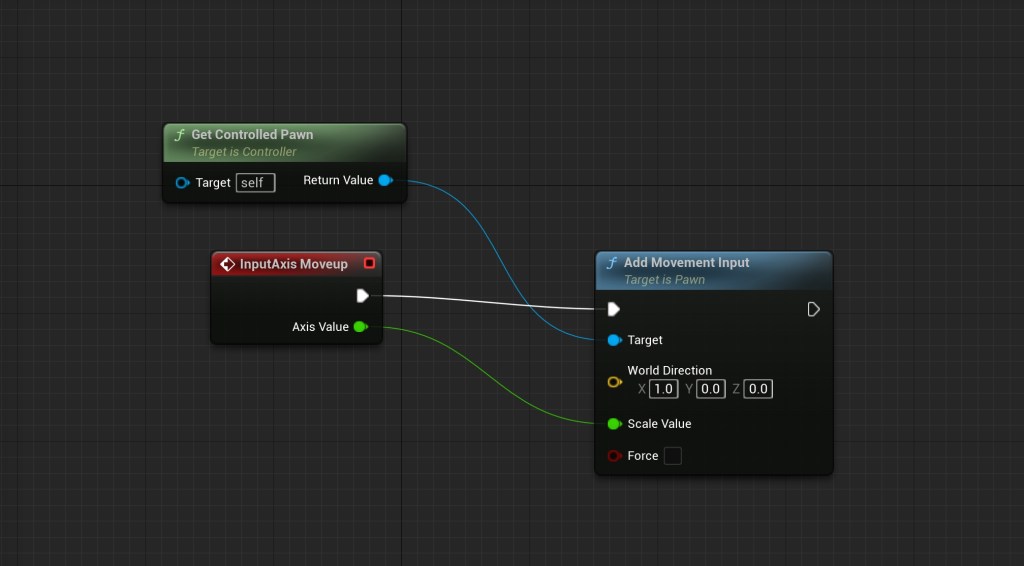Click the Return Value output pin
This screenshot has width=1024, height=566.
coord(385,180)
